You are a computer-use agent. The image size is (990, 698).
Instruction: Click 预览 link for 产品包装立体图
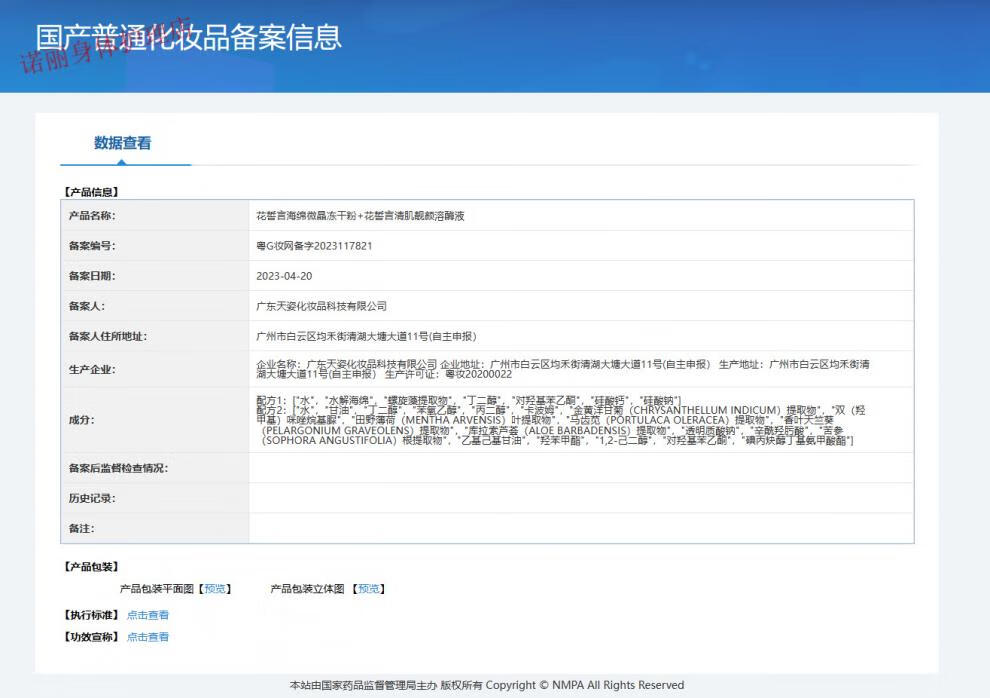(369, 589)
